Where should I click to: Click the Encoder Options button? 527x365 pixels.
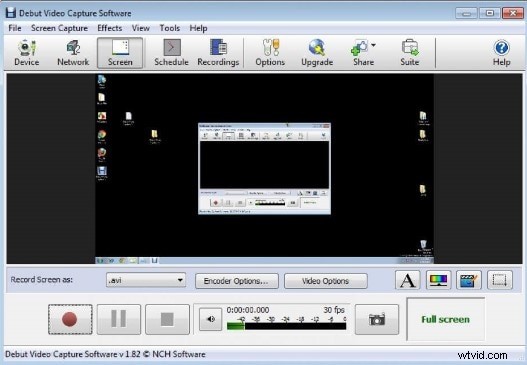[237, 281]
